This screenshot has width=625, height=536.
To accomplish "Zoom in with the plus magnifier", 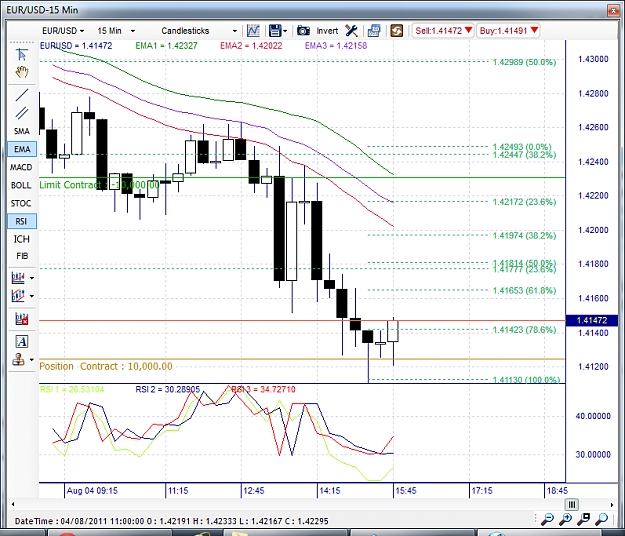I will pyautogui.click(x=566, y=519).
